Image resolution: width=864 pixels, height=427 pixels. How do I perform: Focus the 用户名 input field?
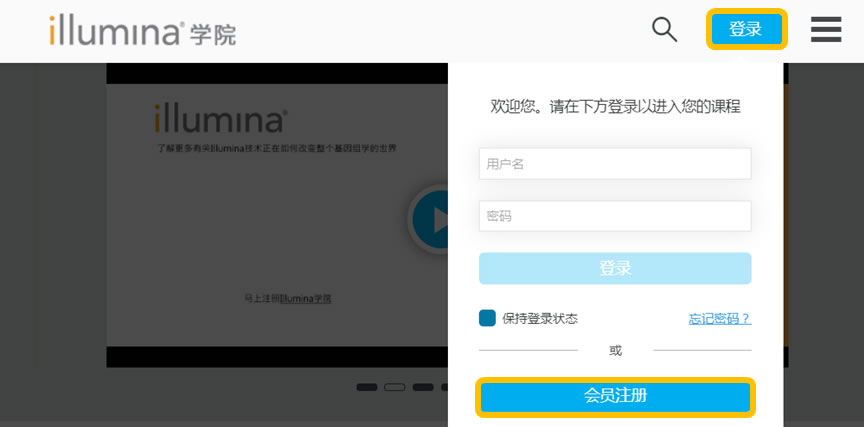[615, 164]
